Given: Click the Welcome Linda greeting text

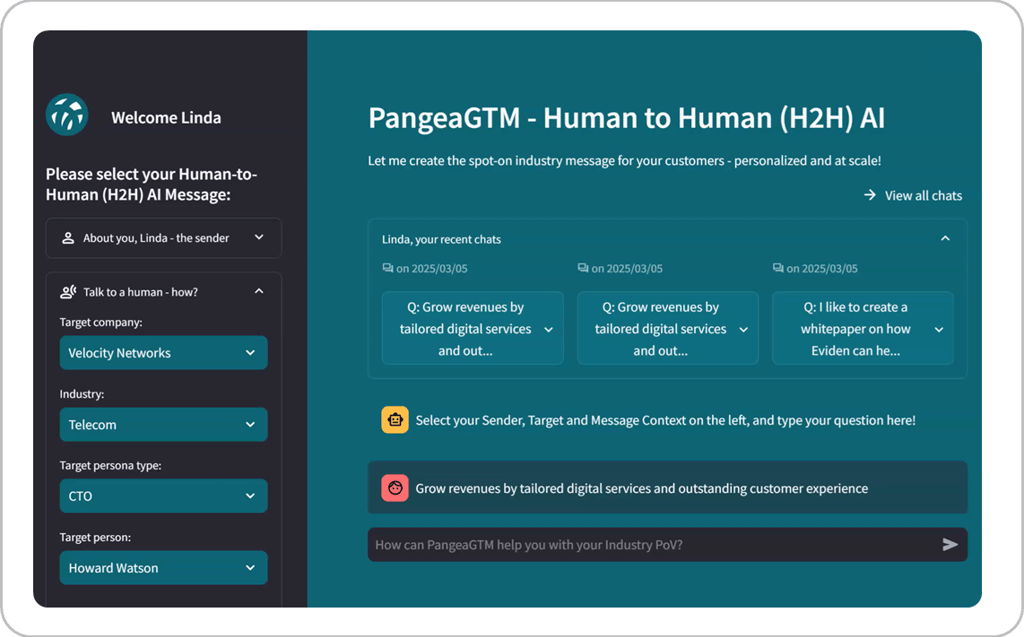Looking at the screenshot, I should pyautogui.click(x=166, y=118).
